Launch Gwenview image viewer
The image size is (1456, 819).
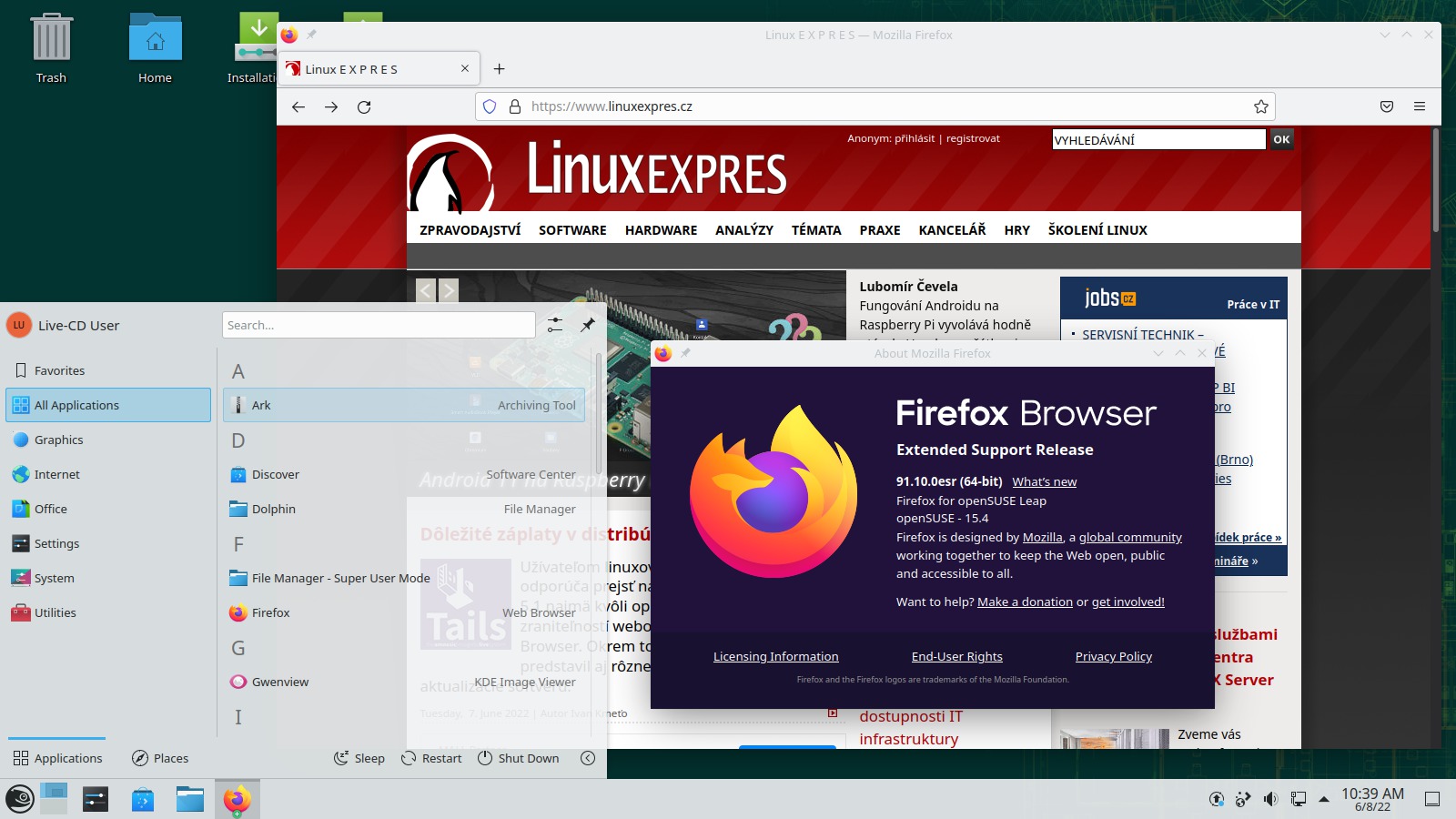404,682
